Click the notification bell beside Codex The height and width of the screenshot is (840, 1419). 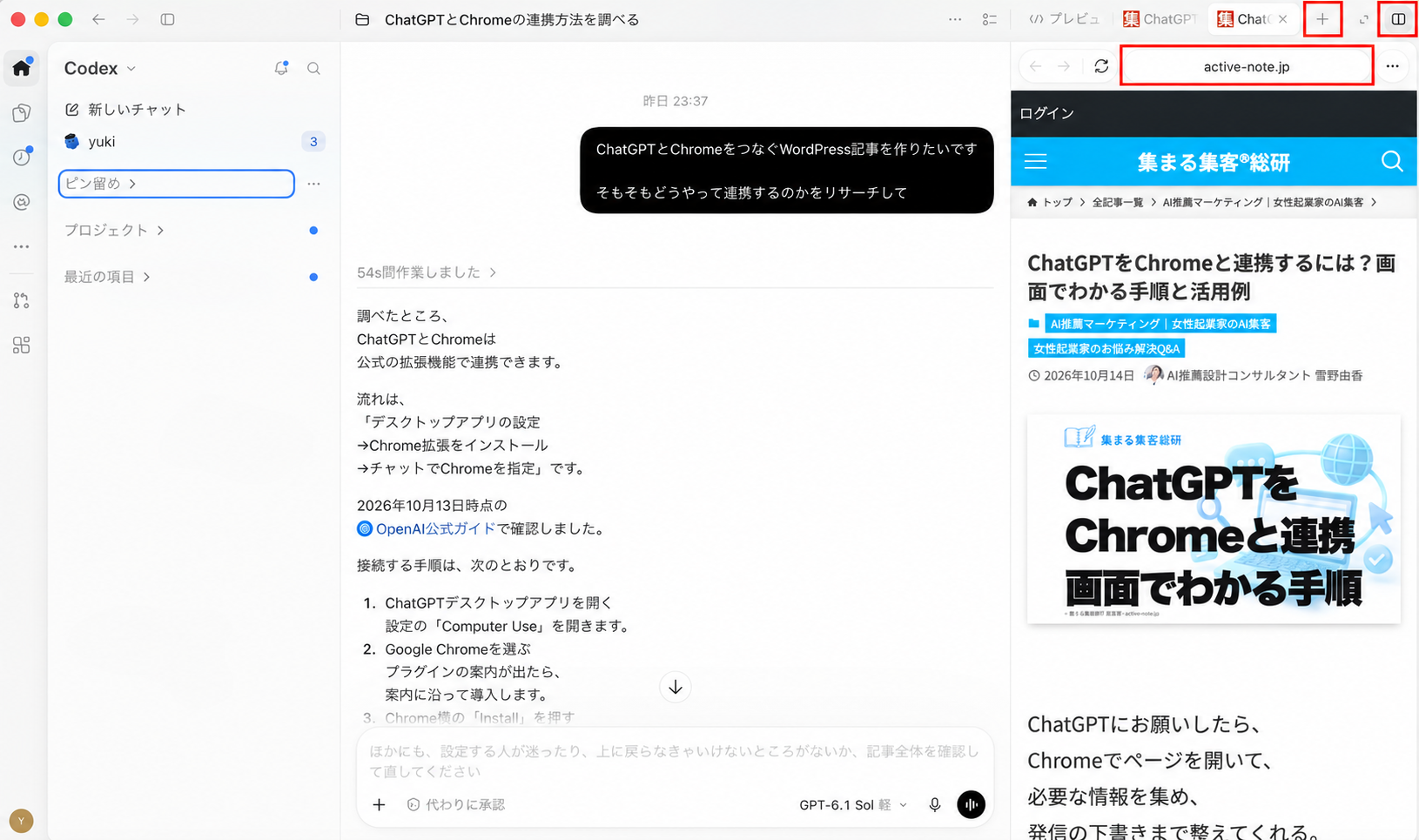281,68
